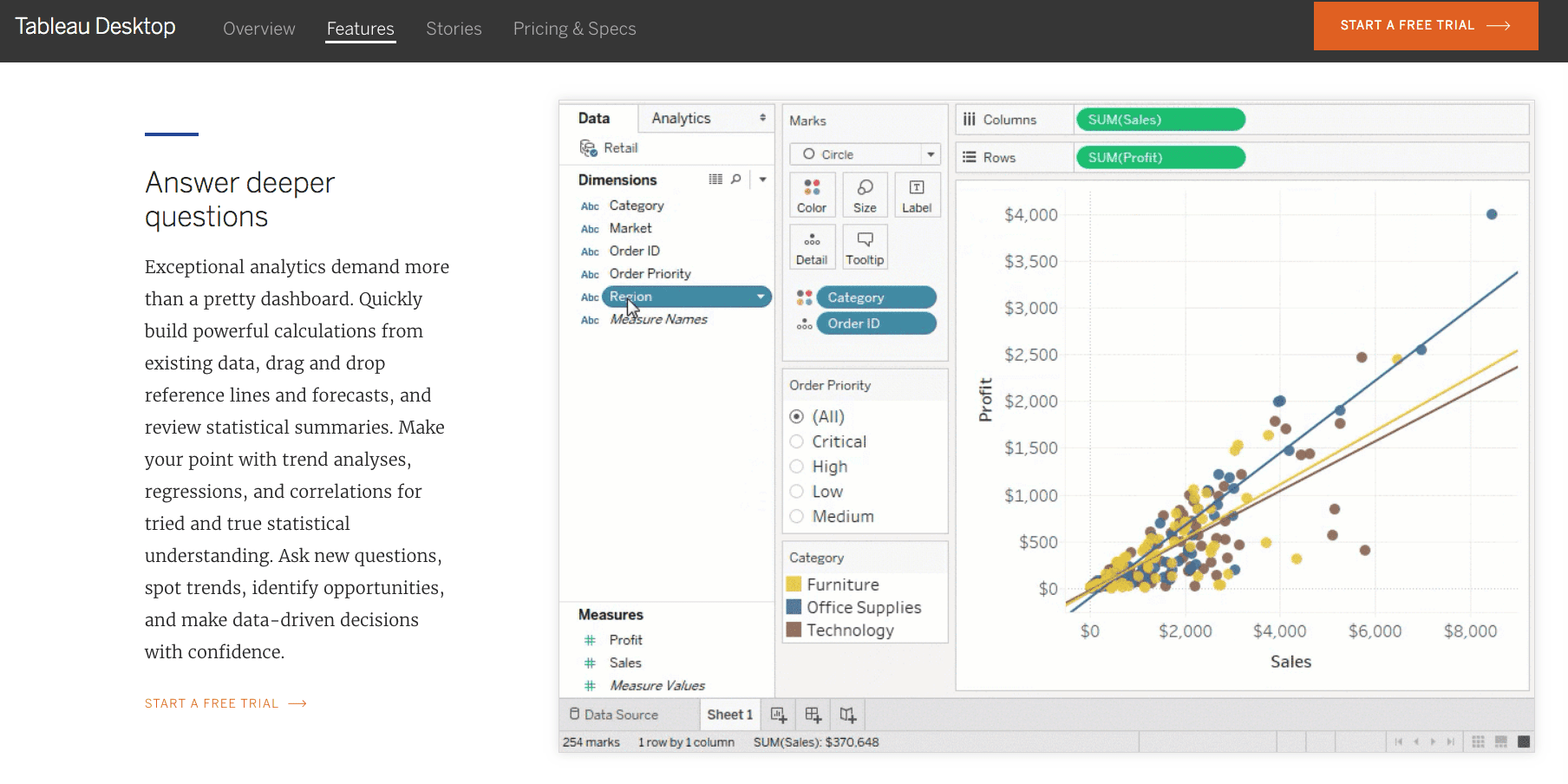Click the Office Supplies blue legend swatch
Image resolution: width=1568 pixels, height=784 pixels.
tap(794, 606)
